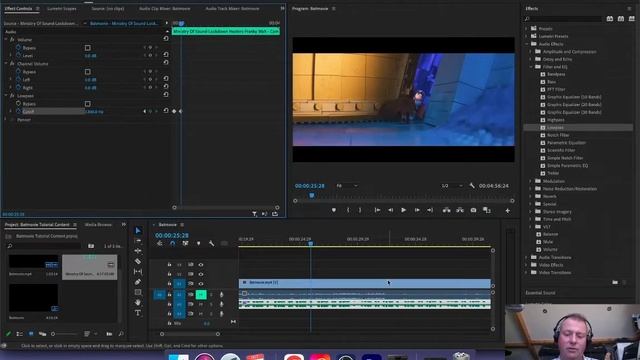Select the Track Select Forward tool
Viewport: 640px width, 360px height.
(x=138, y=241)
